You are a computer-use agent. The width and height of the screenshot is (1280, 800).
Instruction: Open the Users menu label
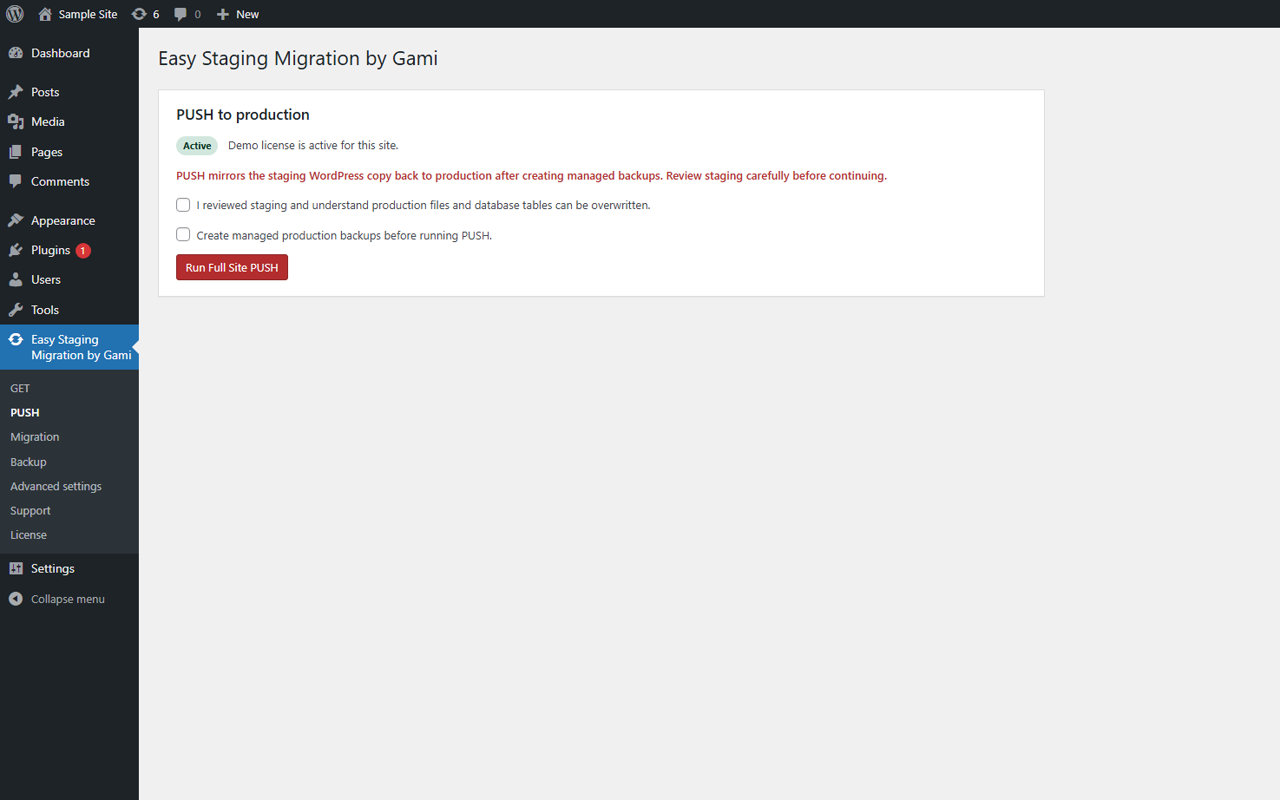46,280
